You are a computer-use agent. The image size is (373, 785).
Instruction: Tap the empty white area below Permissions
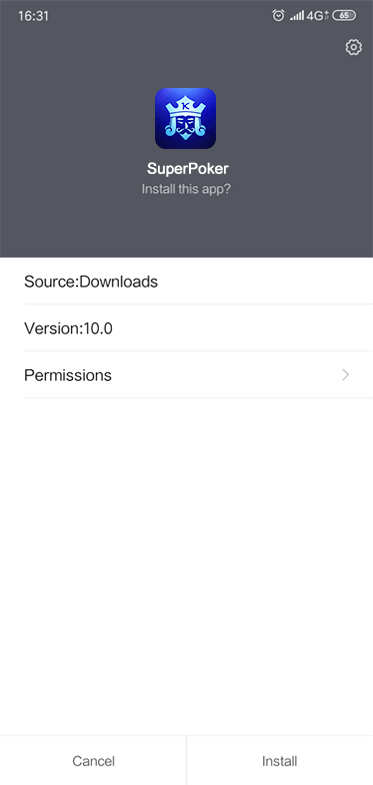point(186,566)
